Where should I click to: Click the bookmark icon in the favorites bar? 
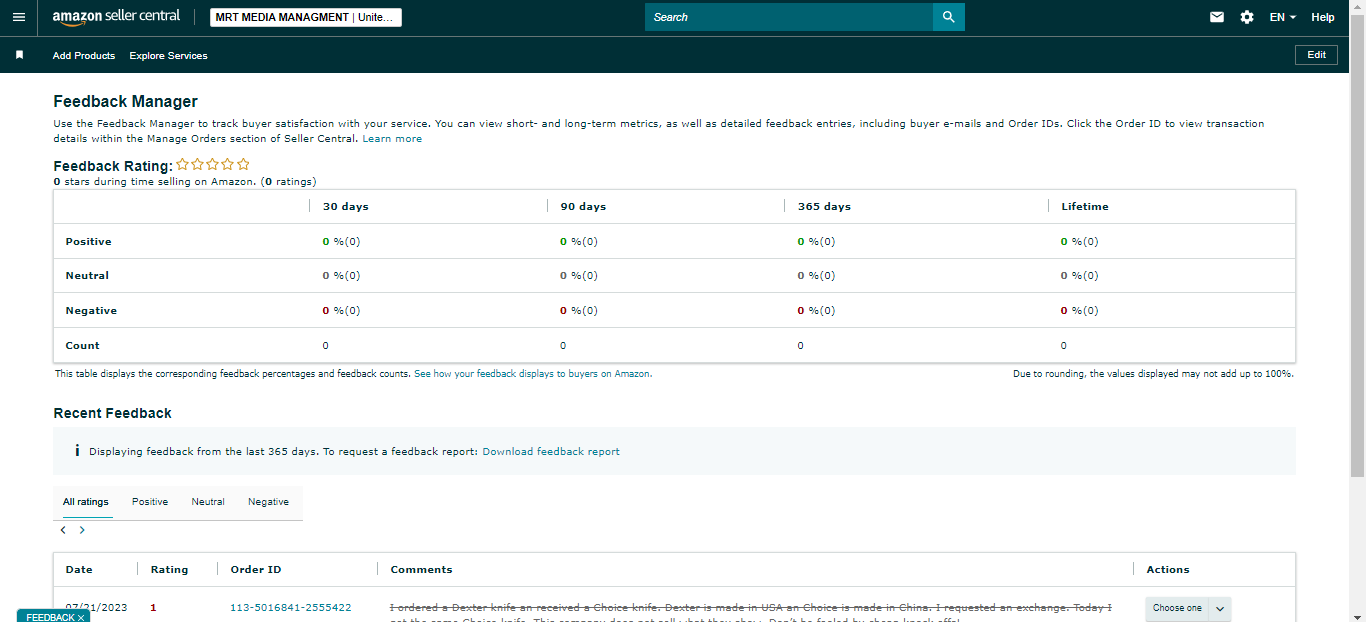click(19, 55)
